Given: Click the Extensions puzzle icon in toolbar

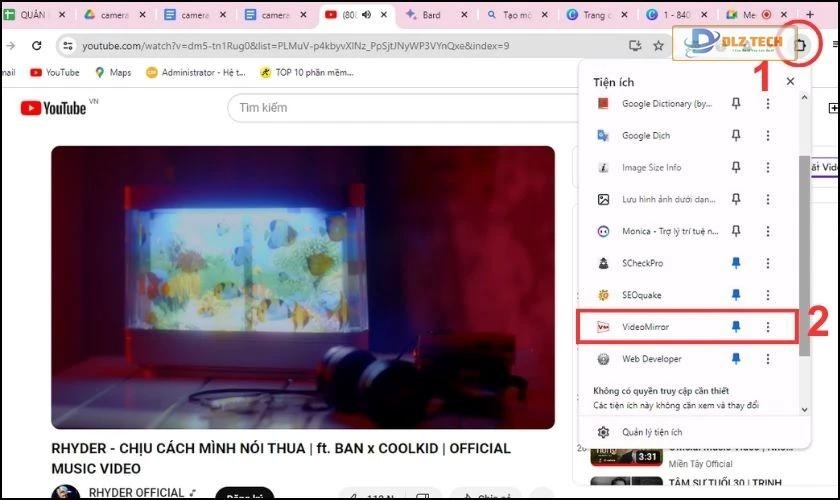Looking at the screenshot, I should click(801, 45).
